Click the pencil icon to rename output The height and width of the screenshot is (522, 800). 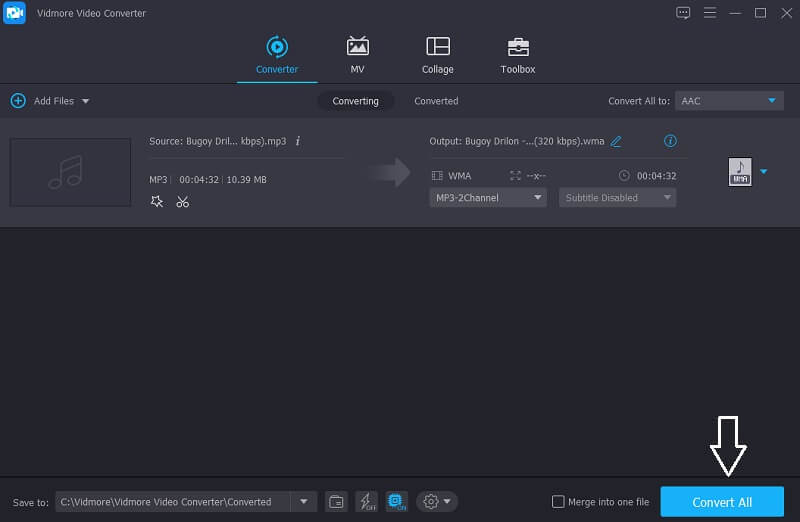(x=616, y=141)
